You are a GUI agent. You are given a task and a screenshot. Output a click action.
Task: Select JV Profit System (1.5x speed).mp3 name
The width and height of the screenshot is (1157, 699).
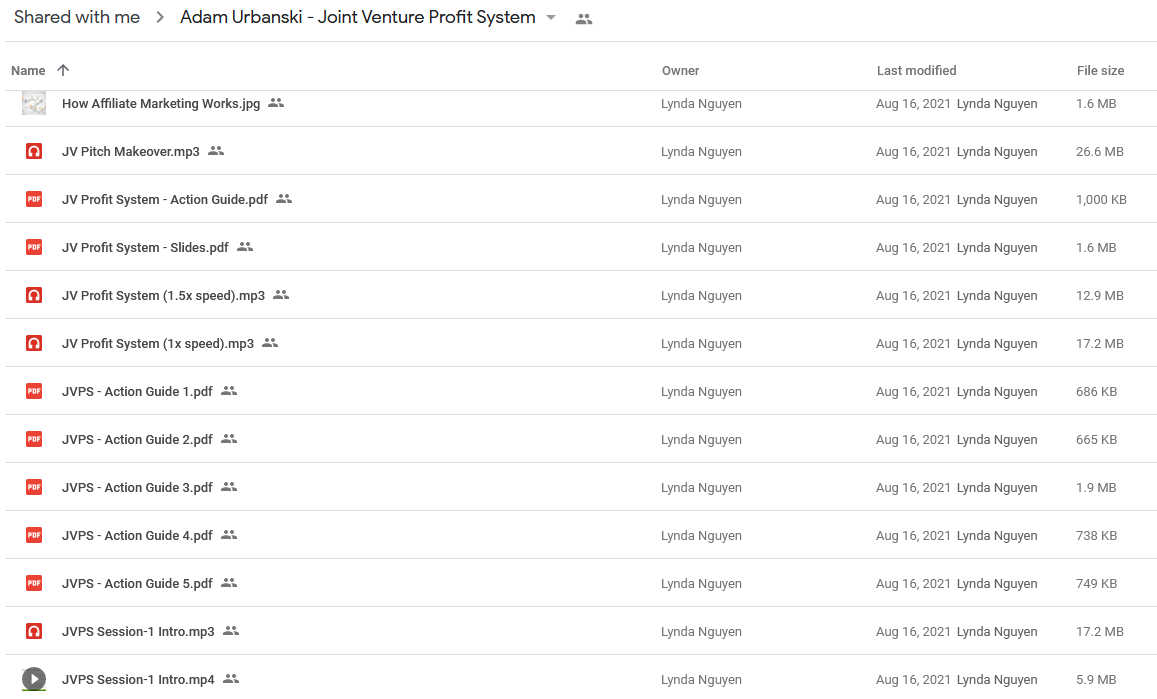[163, 295]
